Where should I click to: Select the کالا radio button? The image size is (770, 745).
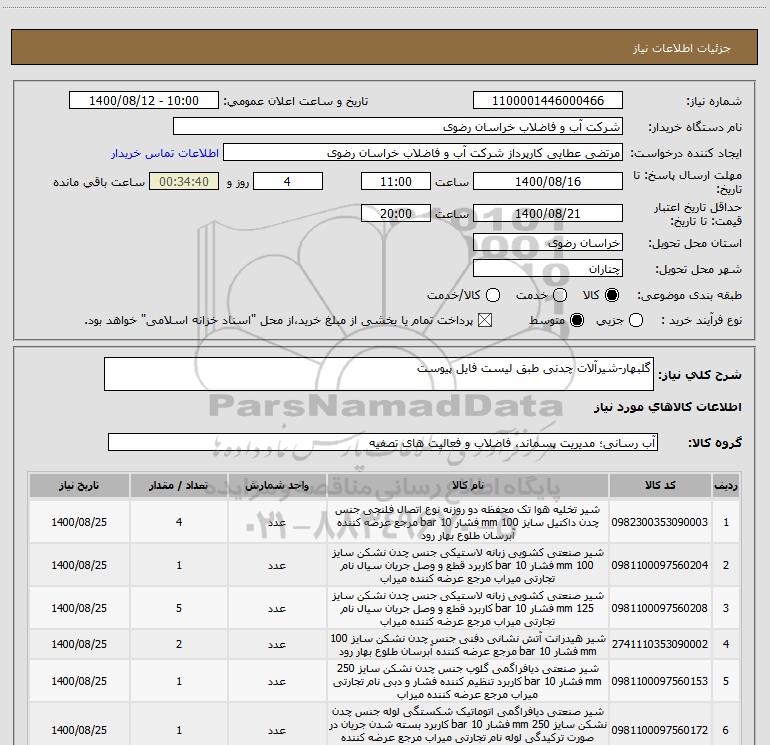[x=612, y=295]
